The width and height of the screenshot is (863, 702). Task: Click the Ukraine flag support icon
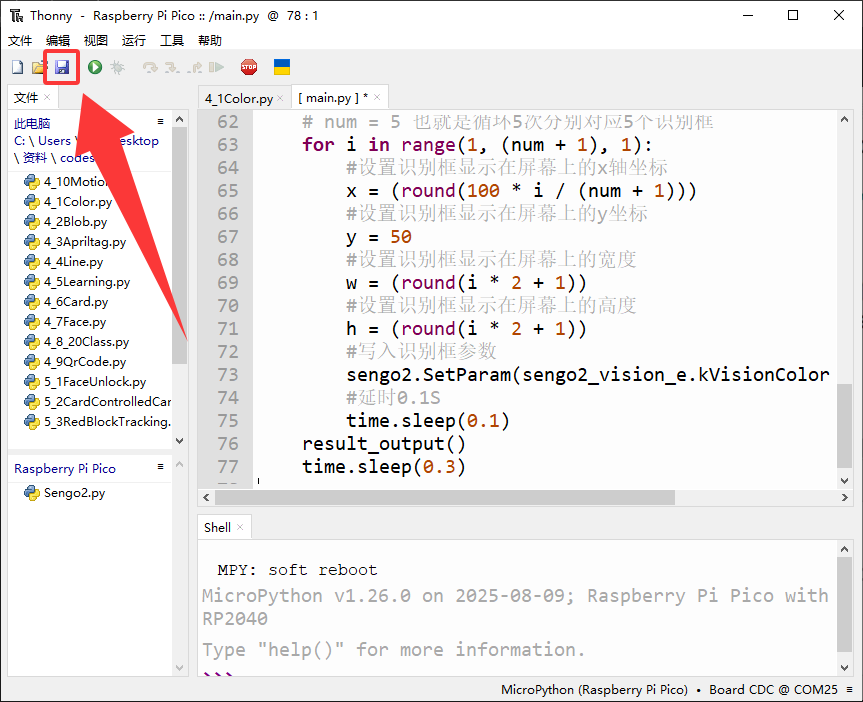(x=282, y=67)
